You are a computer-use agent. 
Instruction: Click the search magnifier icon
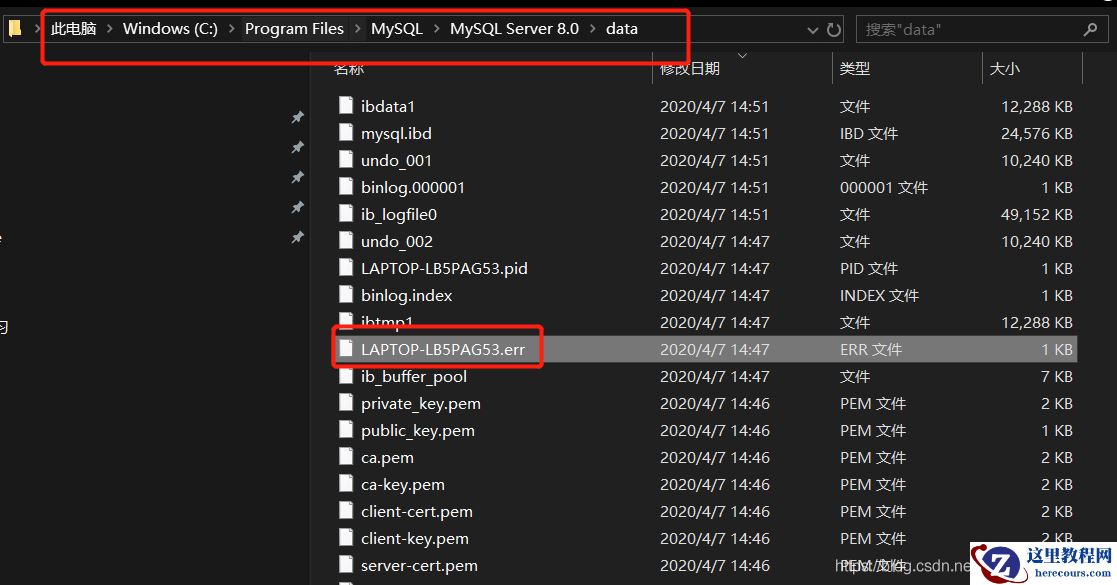(1090, 29)
